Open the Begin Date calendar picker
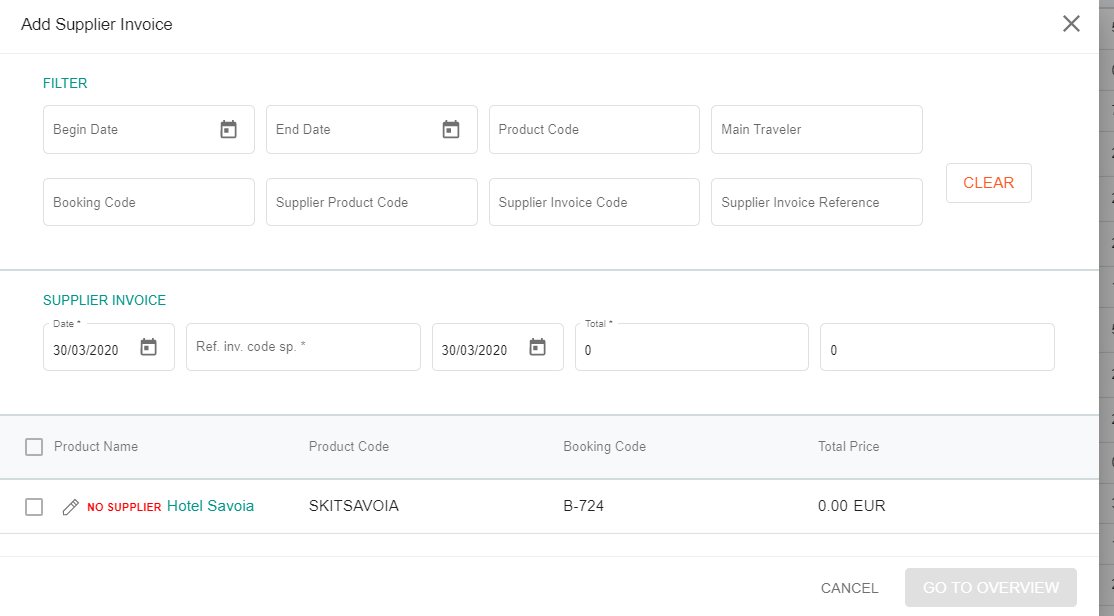The height and width of the screenshot is (616, 1114). click(228, 129)
